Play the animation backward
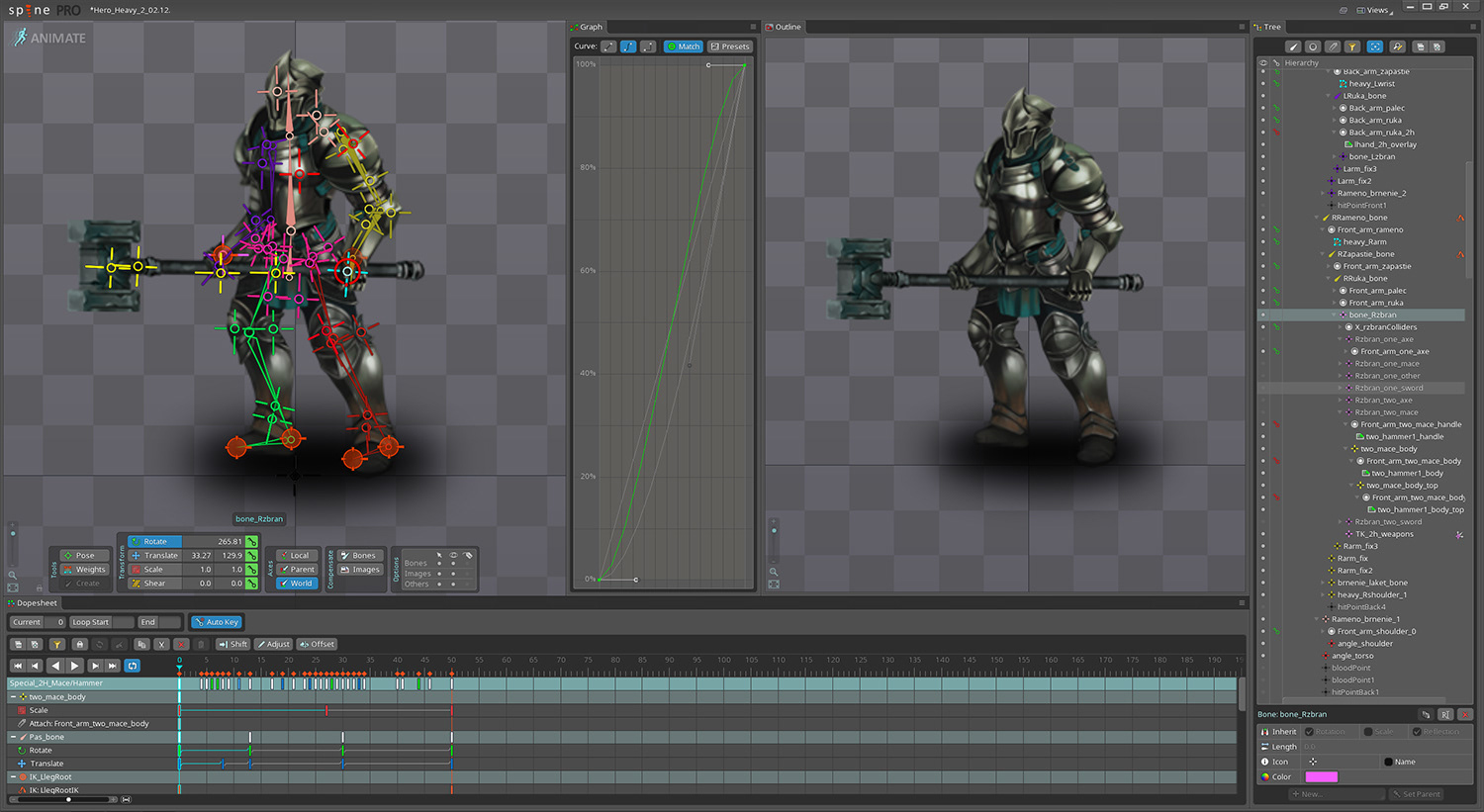Screen dimensions: 1484x812 [x=55, y=666]
